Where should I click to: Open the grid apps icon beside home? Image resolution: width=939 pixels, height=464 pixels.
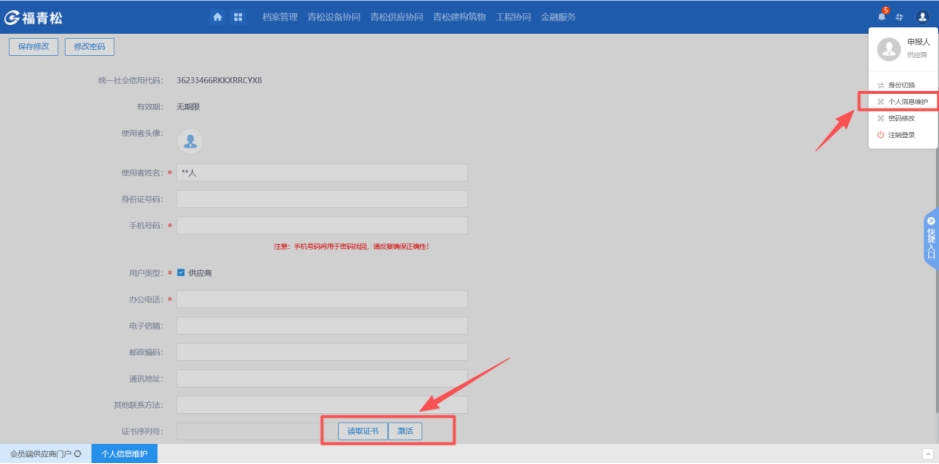pos(238,17)
